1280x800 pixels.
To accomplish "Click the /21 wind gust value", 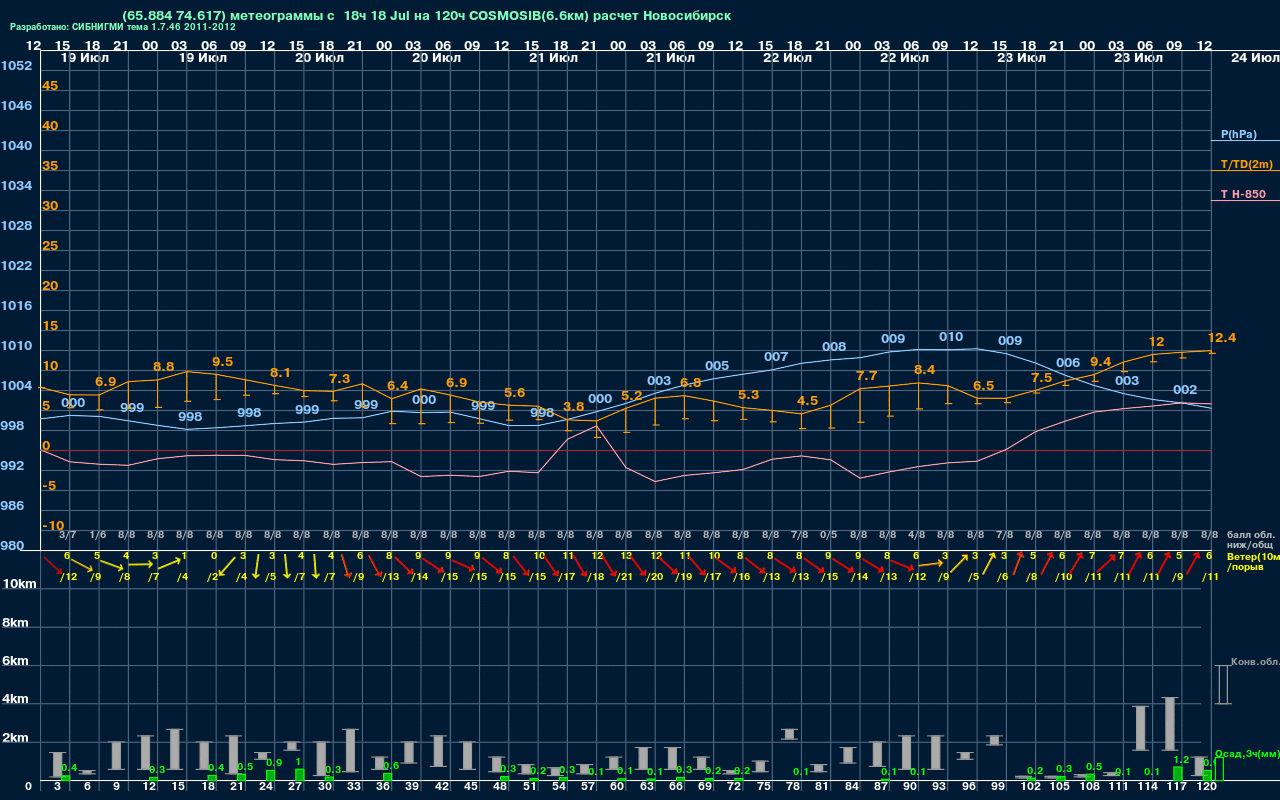I will click(624, 577).
